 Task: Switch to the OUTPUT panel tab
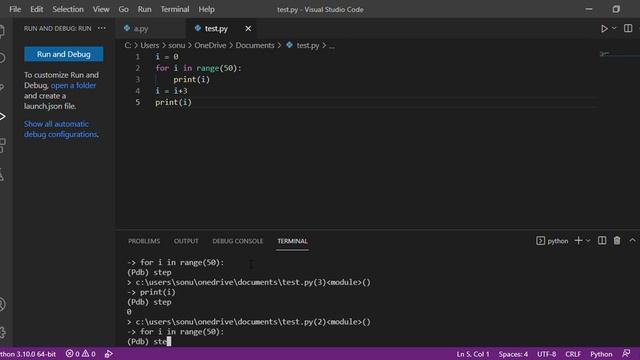[186, 241]
